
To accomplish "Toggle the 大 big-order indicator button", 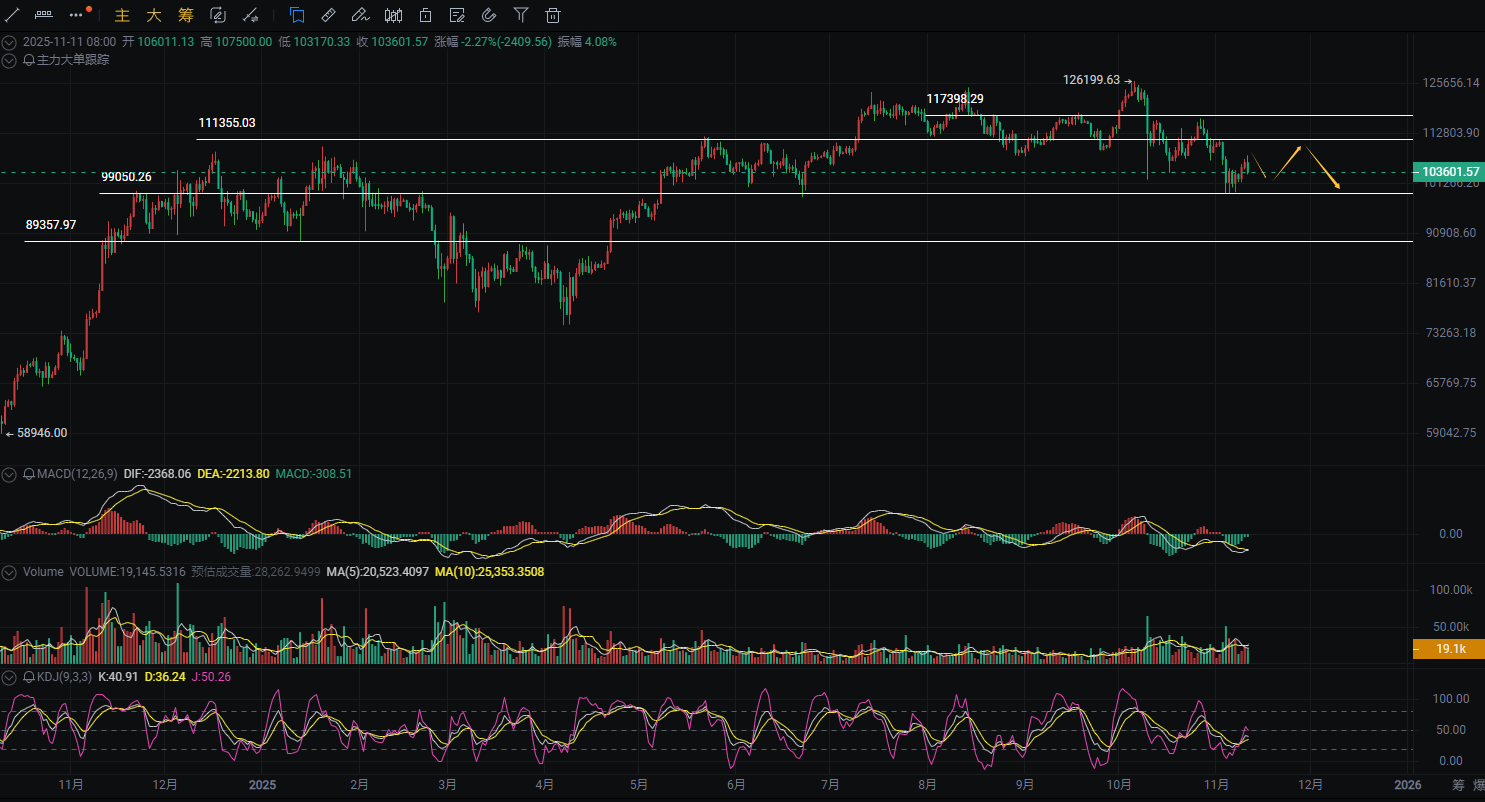I will click(153, 15).
